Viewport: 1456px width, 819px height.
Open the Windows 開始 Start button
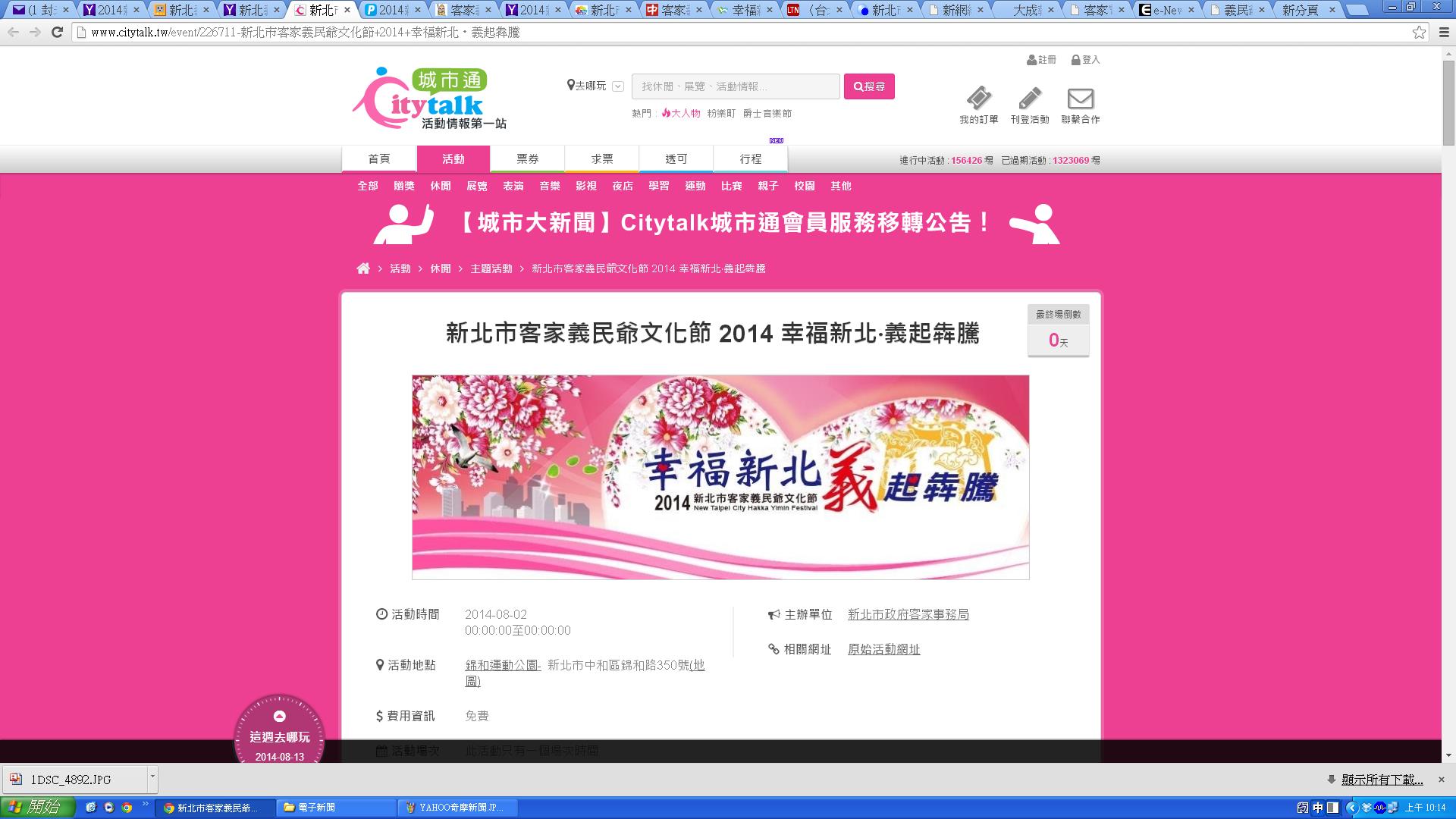coord(37,808)
